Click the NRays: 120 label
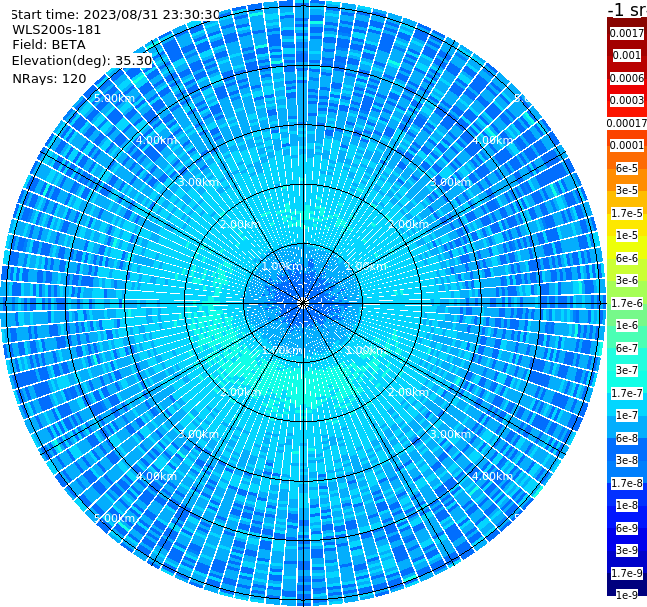Screen dimensions: 647x607 49,78
